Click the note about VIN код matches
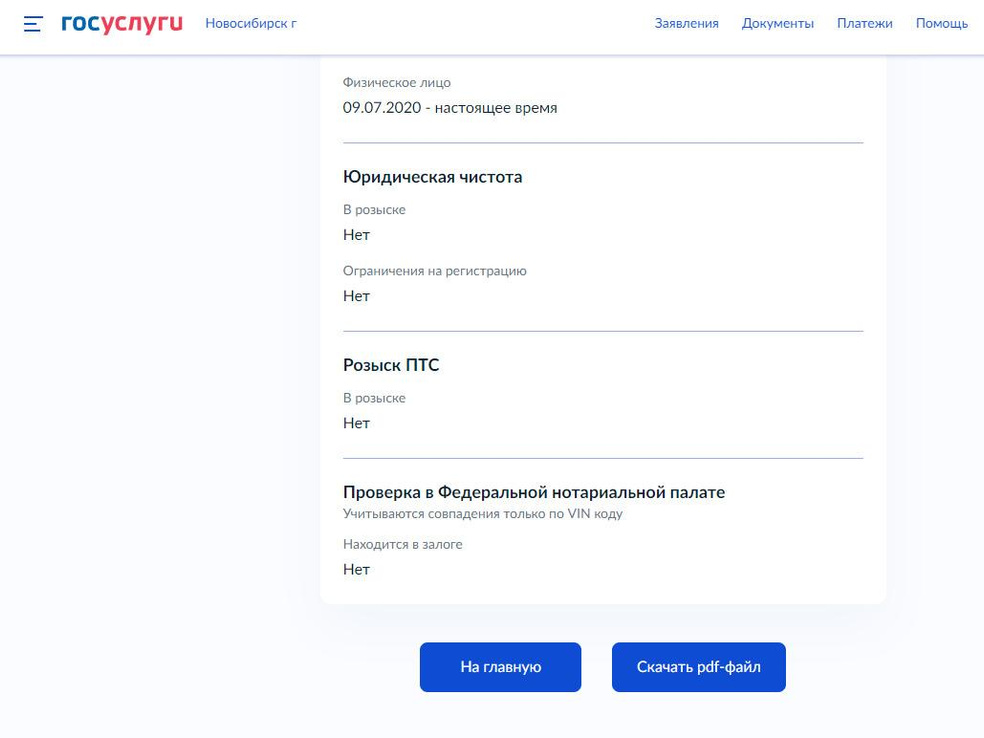The width and height of the screenshot is (984, 738). click(x=482, y=514)
